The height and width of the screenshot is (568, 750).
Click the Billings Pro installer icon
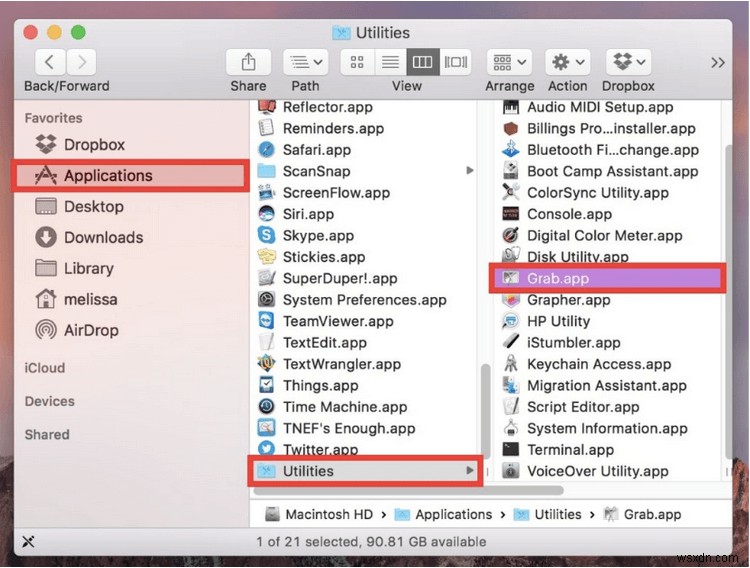tap(510, 128)
